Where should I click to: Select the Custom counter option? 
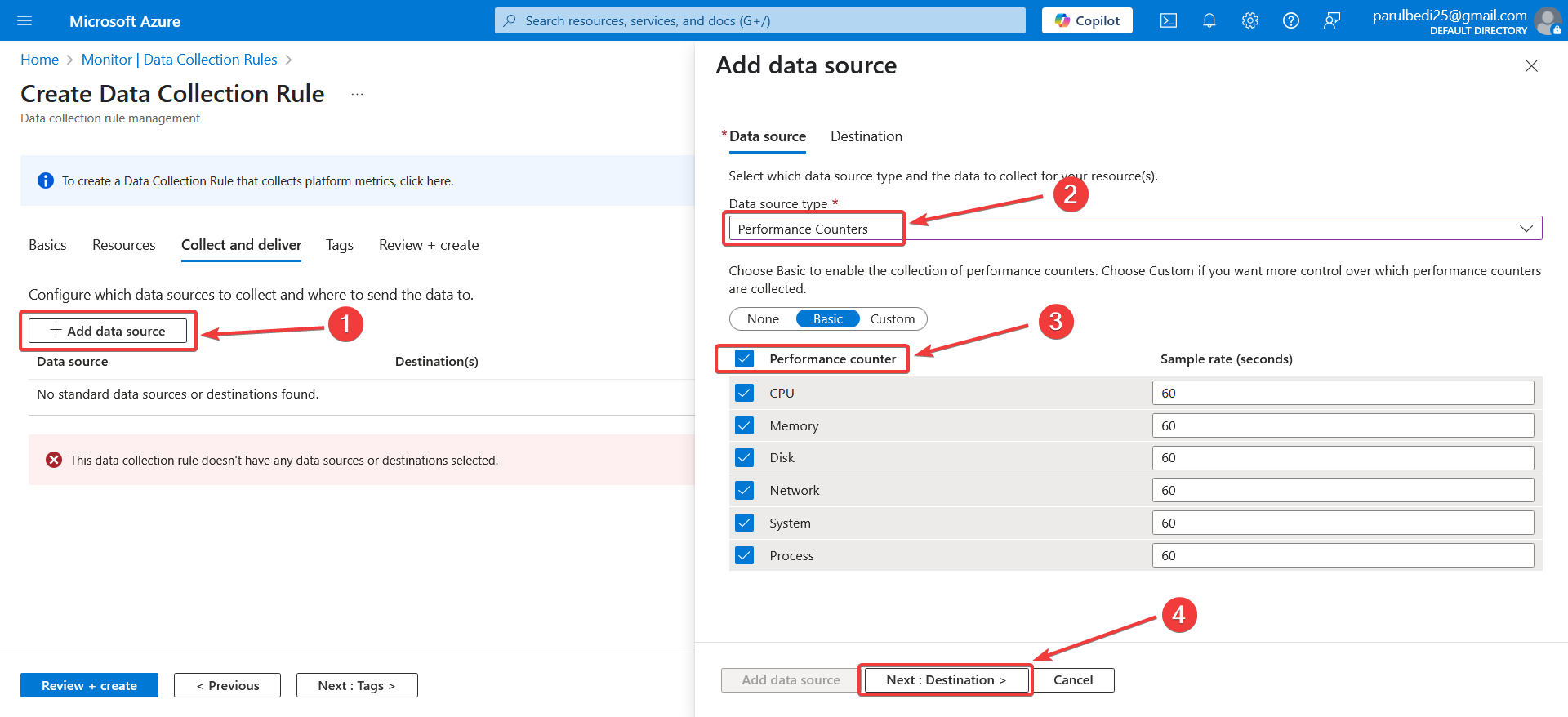[x=893, y=318]
